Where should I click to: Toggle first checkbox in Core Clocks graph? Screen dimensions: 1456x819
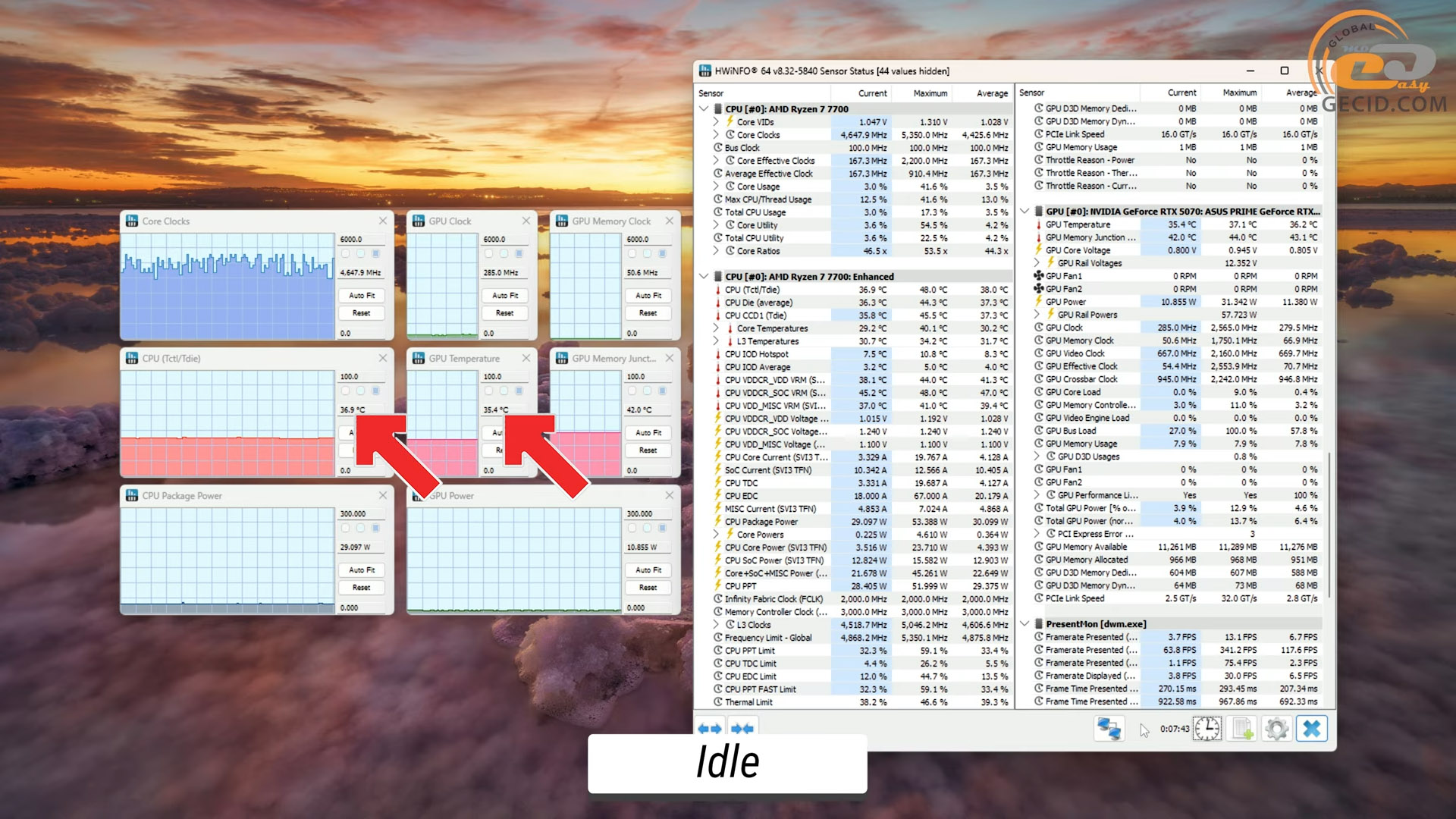(346, 253)
